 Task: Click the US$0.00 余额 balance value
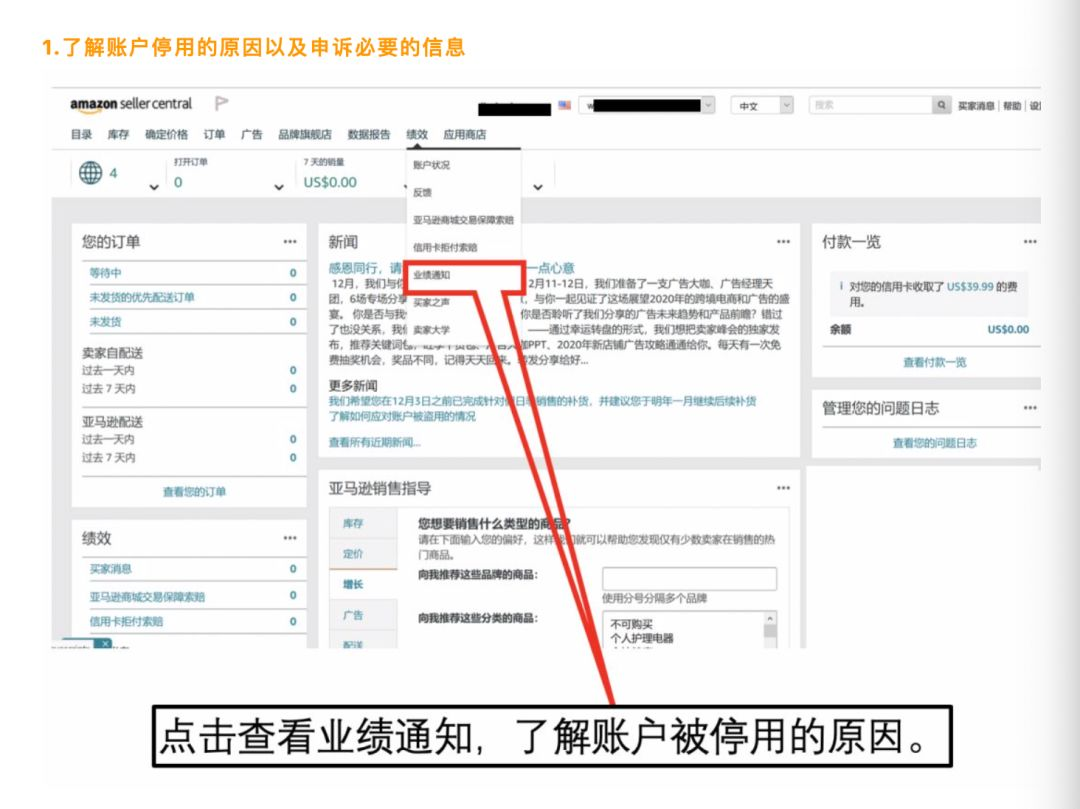1008,329
